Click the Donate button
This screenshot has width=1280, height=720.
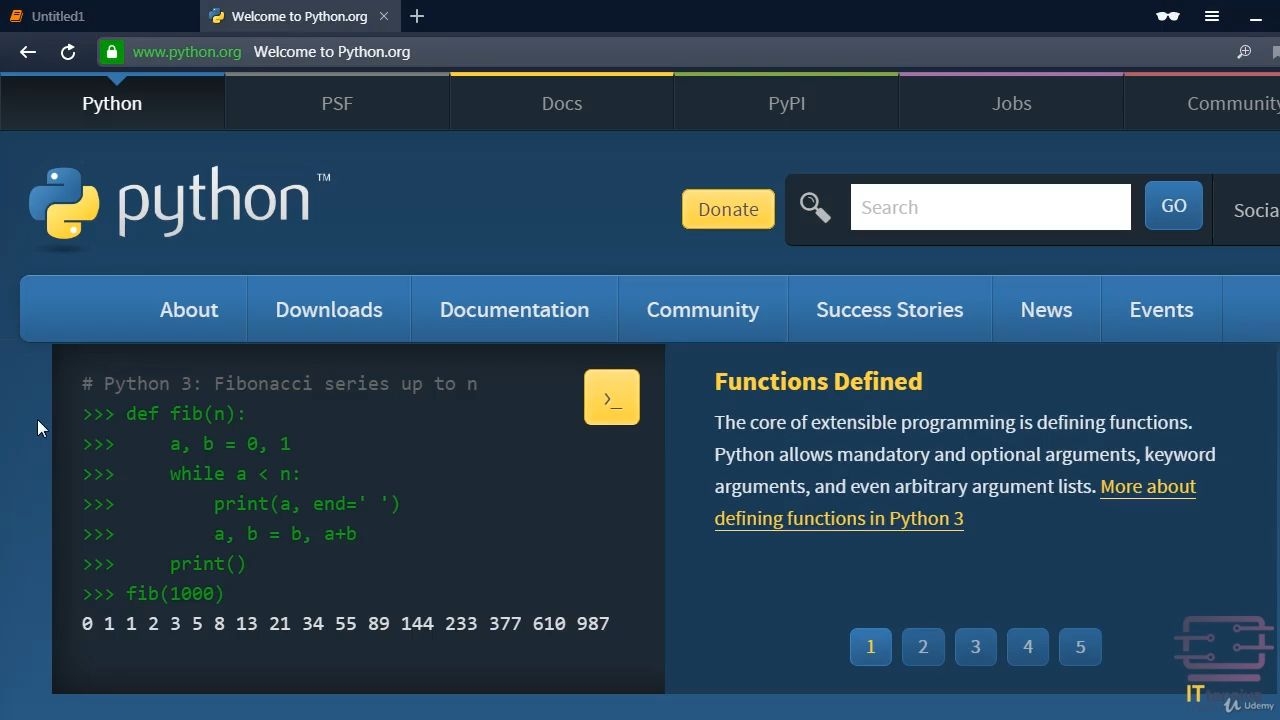pos(728,209)
